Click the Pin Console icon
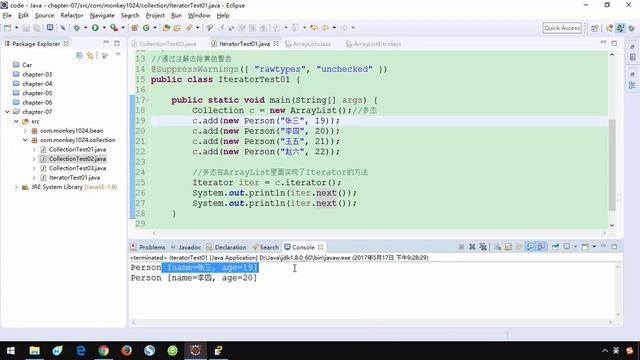640x360 pixels. pos(556,247)
